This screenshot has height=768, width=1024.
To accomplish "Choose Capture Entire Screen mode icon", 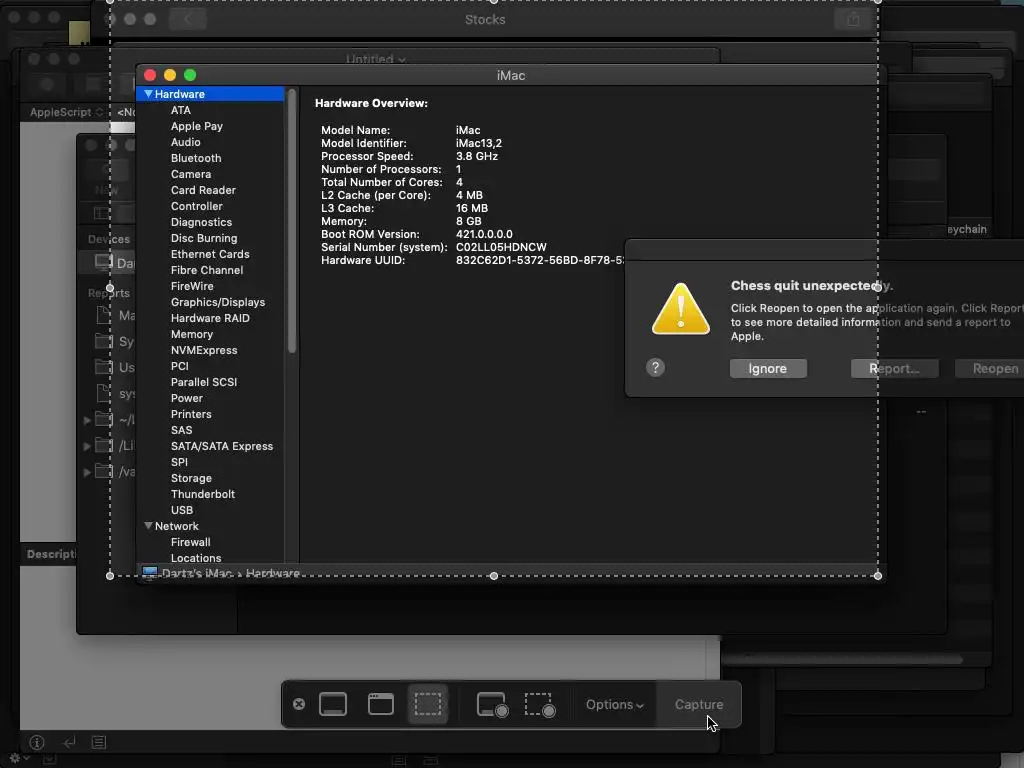I will (x=333, y=704).
